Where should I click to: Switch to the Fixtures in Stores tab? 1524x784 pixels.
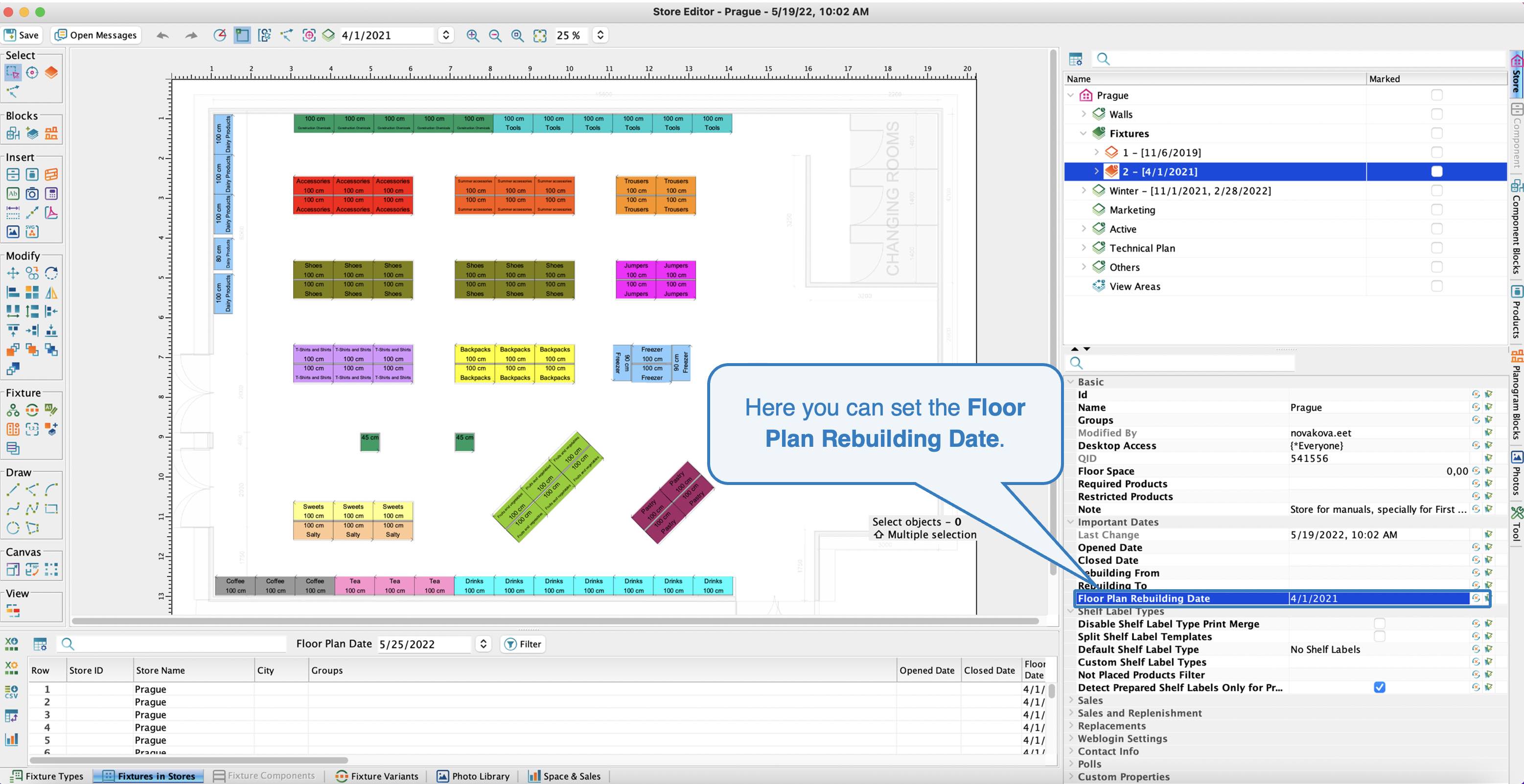point(148,776)
